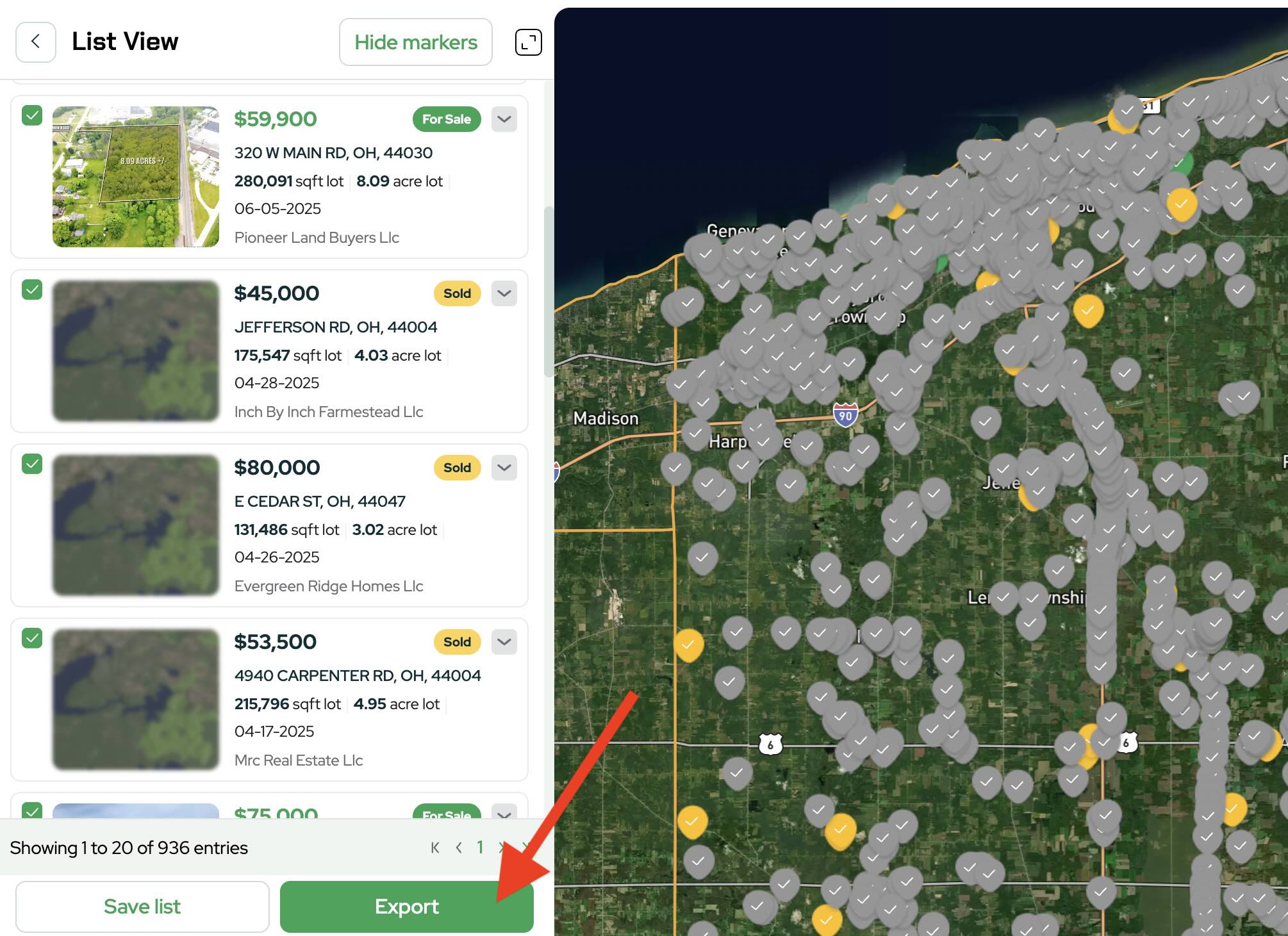
Task: Expand the 4940 Carpenter Rd listing chevron
Action: (504, 642)
